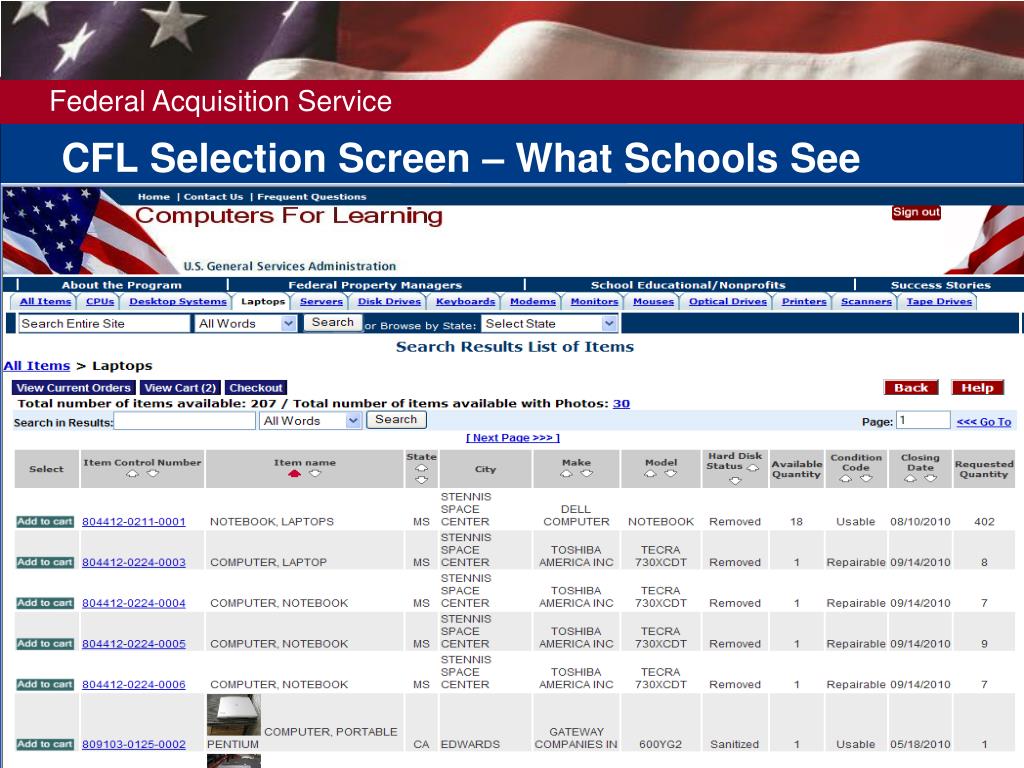Sort Item Control Number ascending arrow
The image size is (1024, 768).
pyautogui.click(x=133, y=473)
